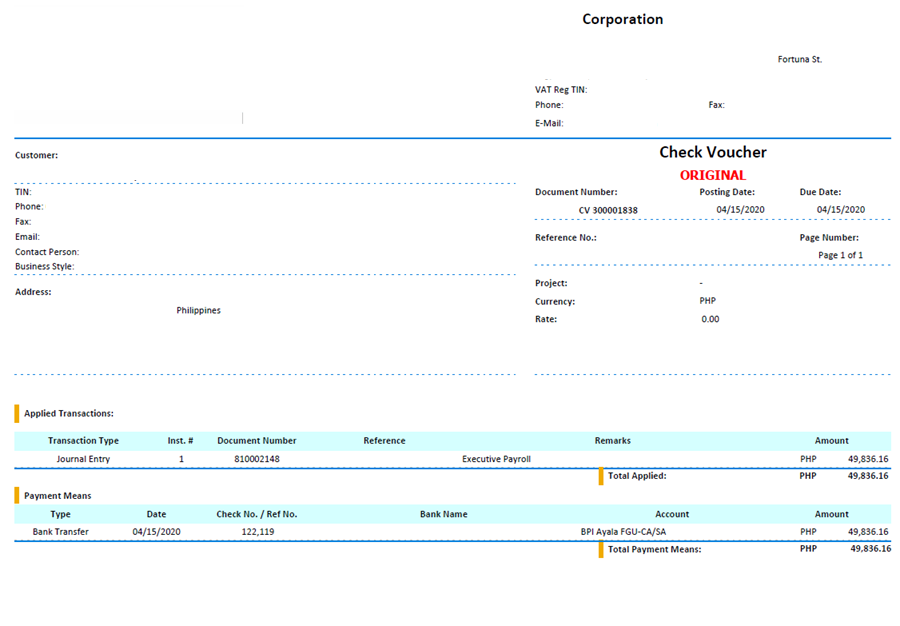The height and width of the screenshot is (626, 900).
Task: Click the Total Applied label
Action: [637, 476]
